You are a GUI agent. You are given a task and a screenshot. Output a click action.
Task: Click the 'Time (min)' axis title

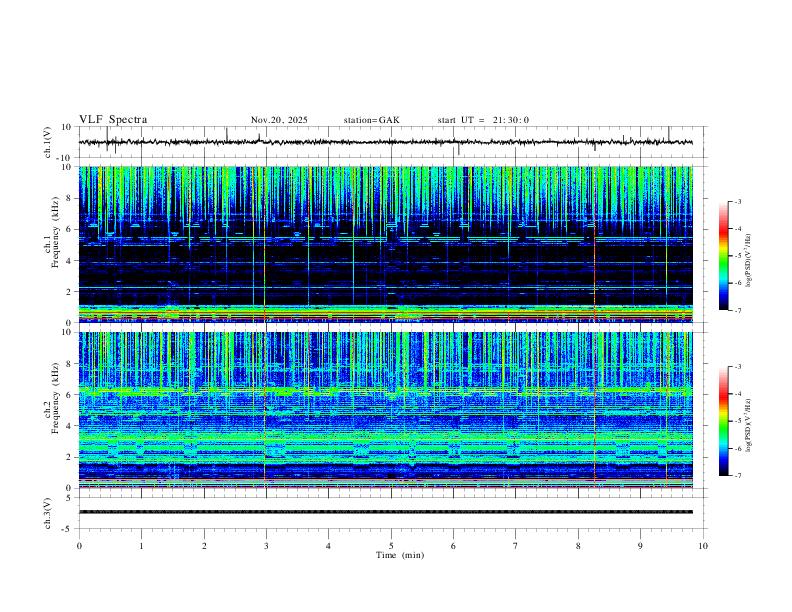[x=400, y=555]
